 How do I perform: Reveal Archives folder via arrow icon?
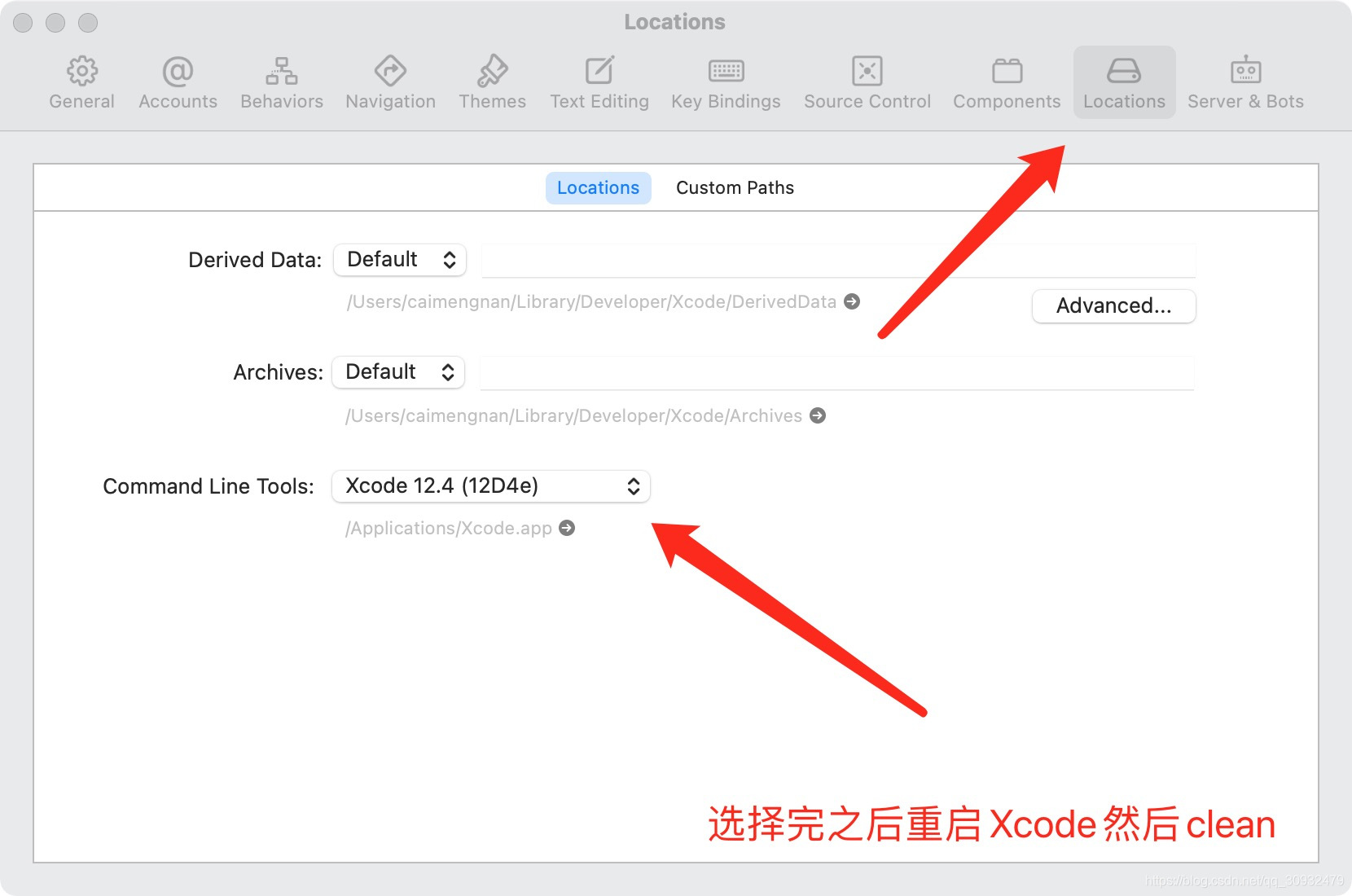[x=818, y=415]
